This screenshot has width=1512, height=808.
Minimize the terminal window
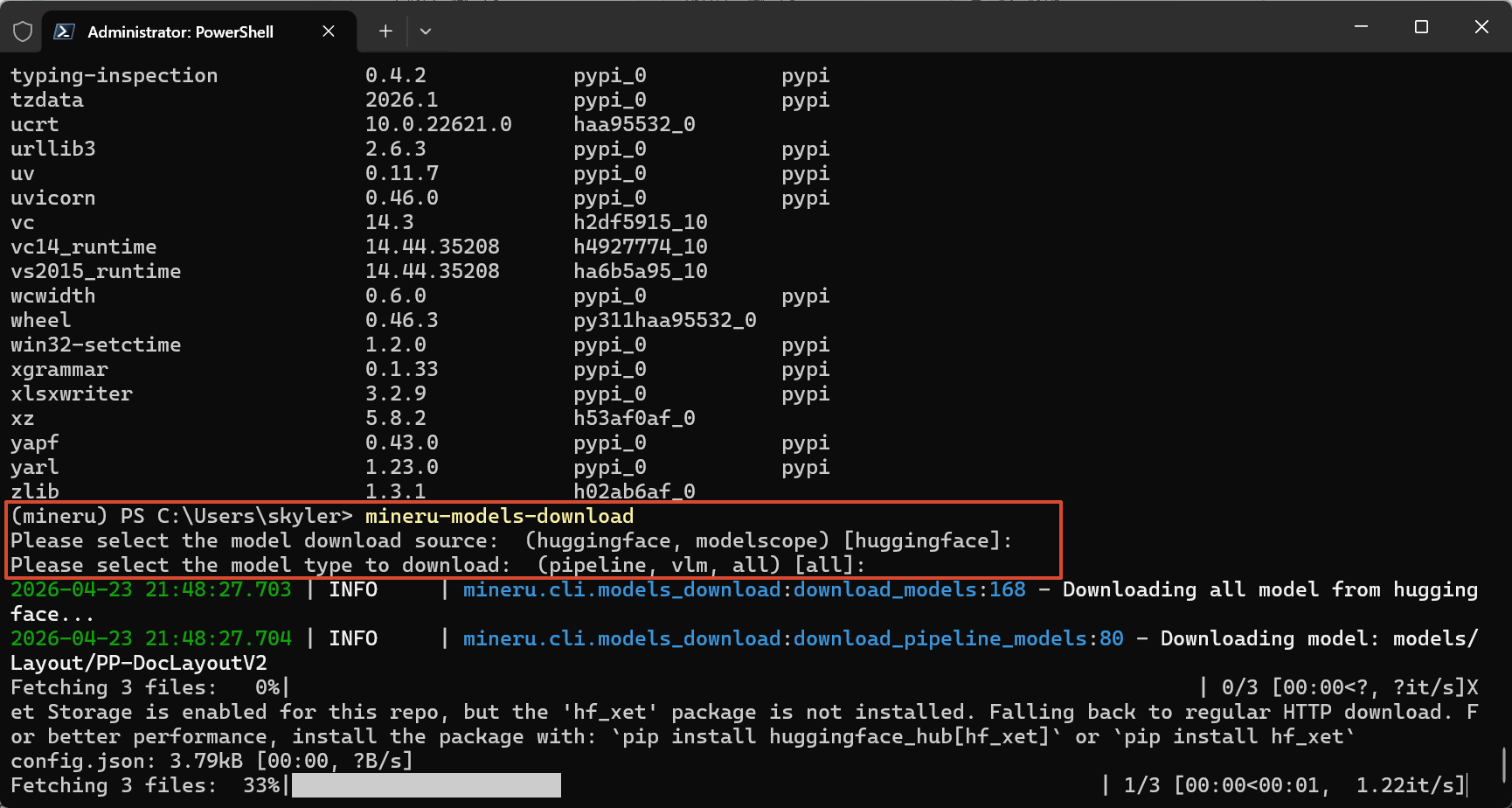(1361, 27)
